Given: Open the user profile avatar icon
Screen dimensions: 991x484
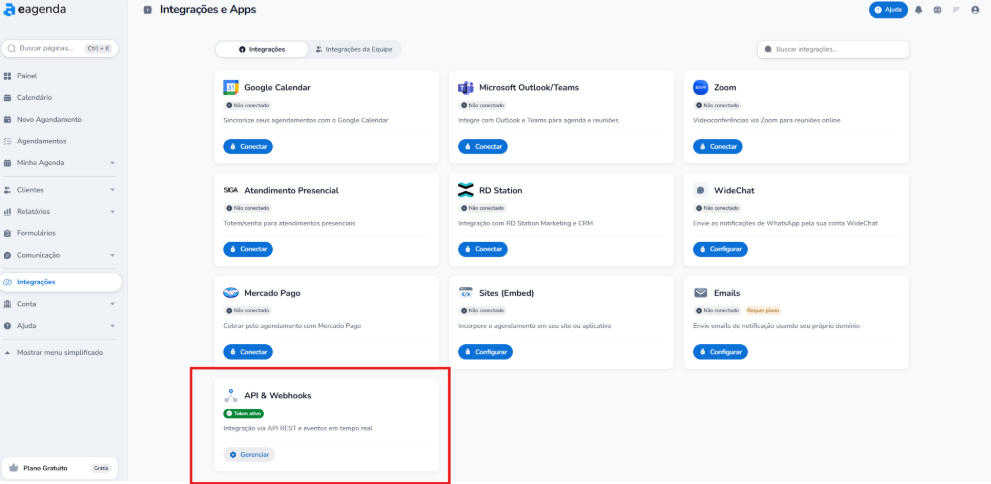Looking at the screenshot, I should click(975, 10).
